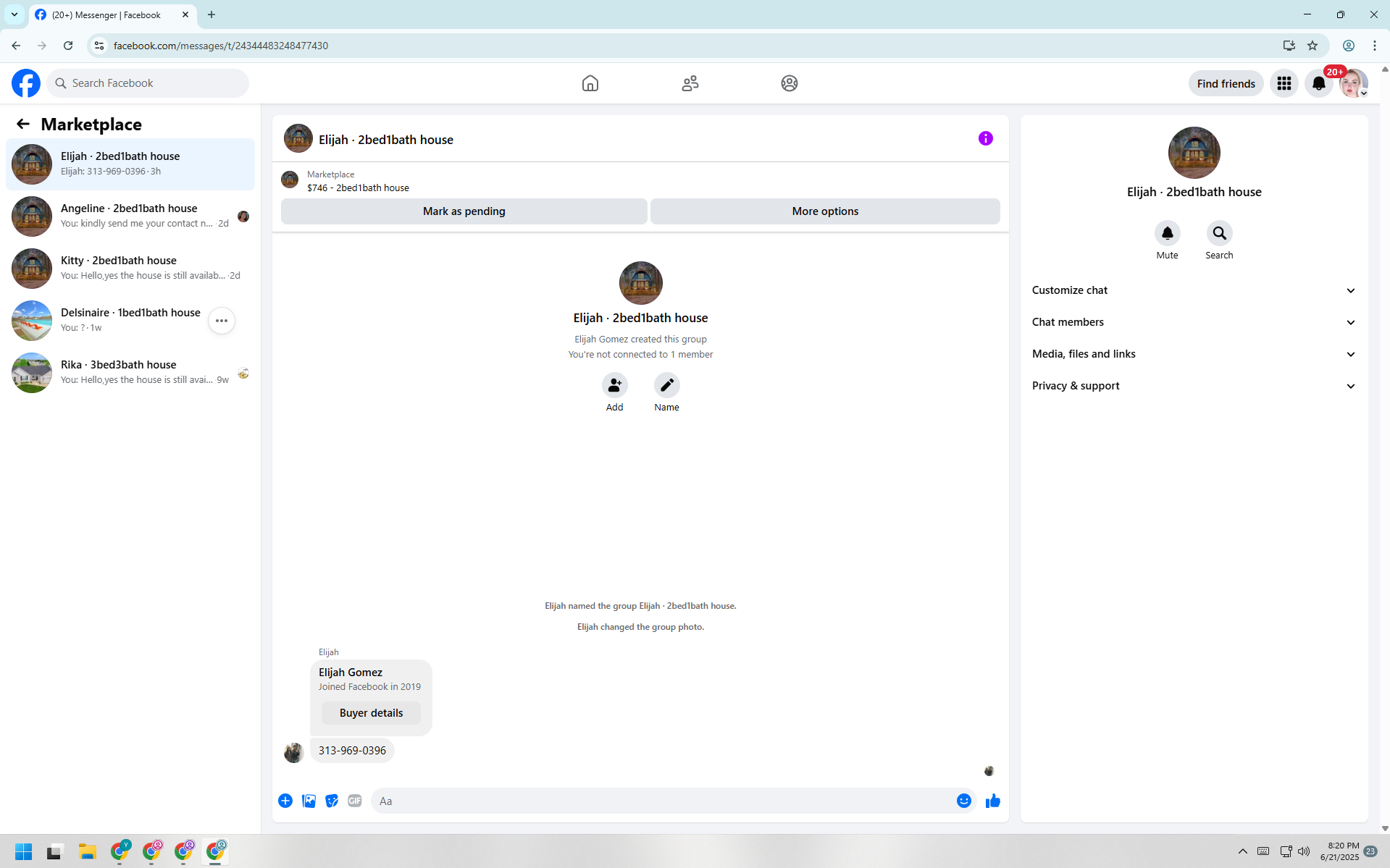The height and width of the screenshot is (868, 1390).
Task: Open File Explorer from taskbar
Action: [x=88, y=851]
